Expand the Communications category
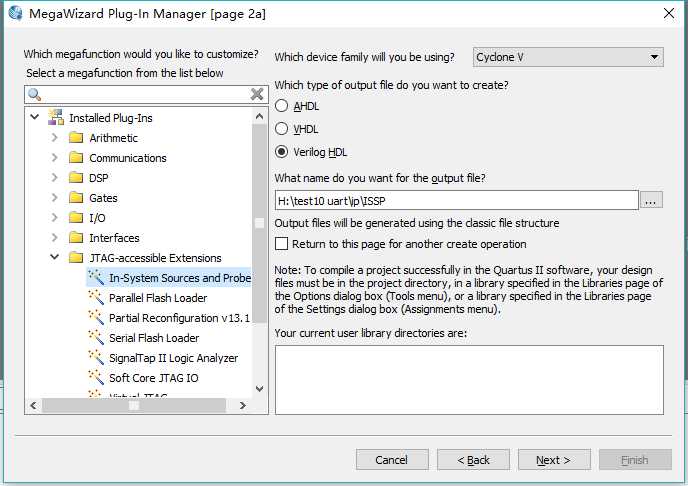This screenshot has height=486, width=688. click(x=54, y=157)
